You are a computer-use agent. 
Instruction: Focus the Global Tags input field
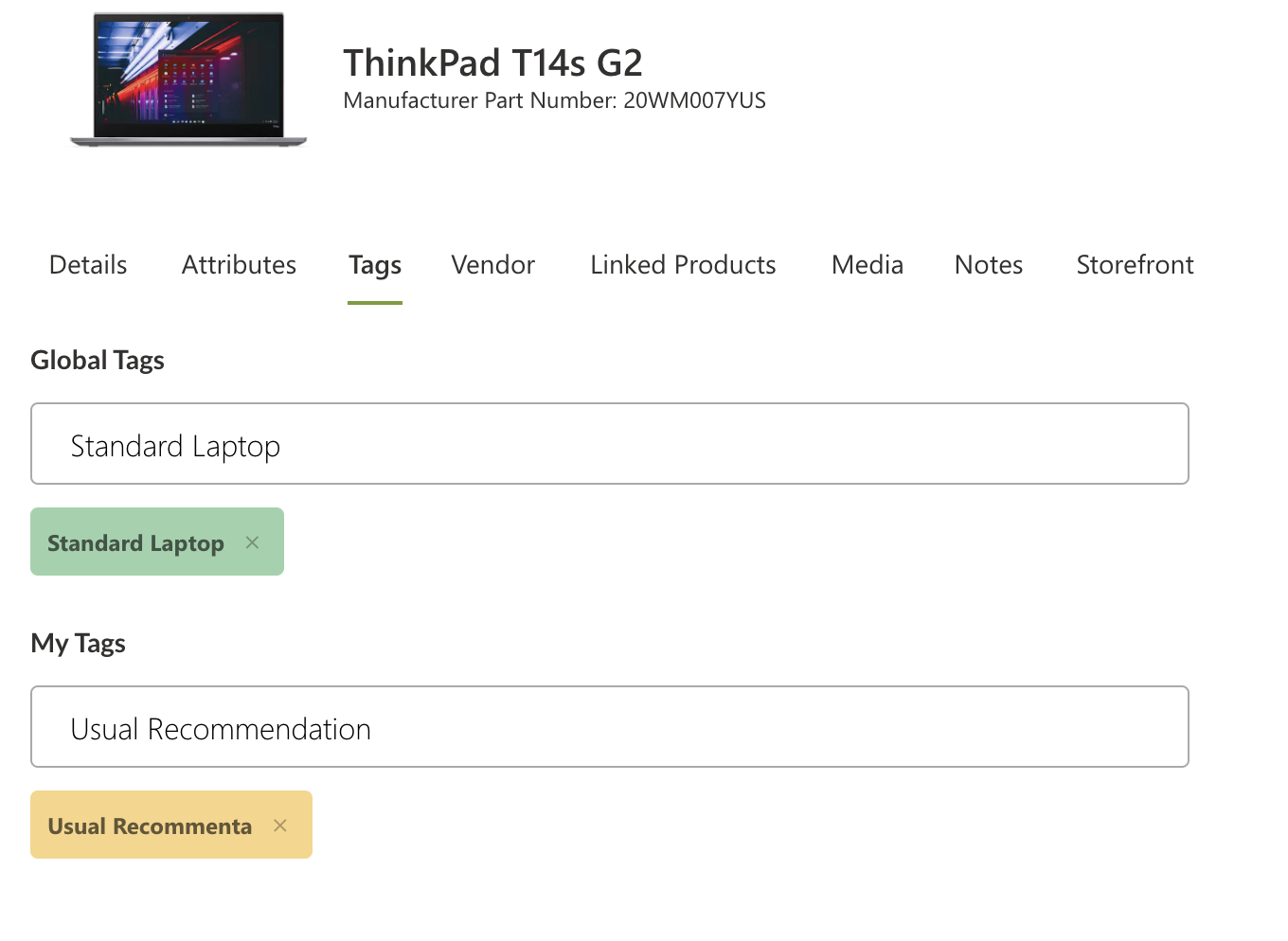click(610, 444)
